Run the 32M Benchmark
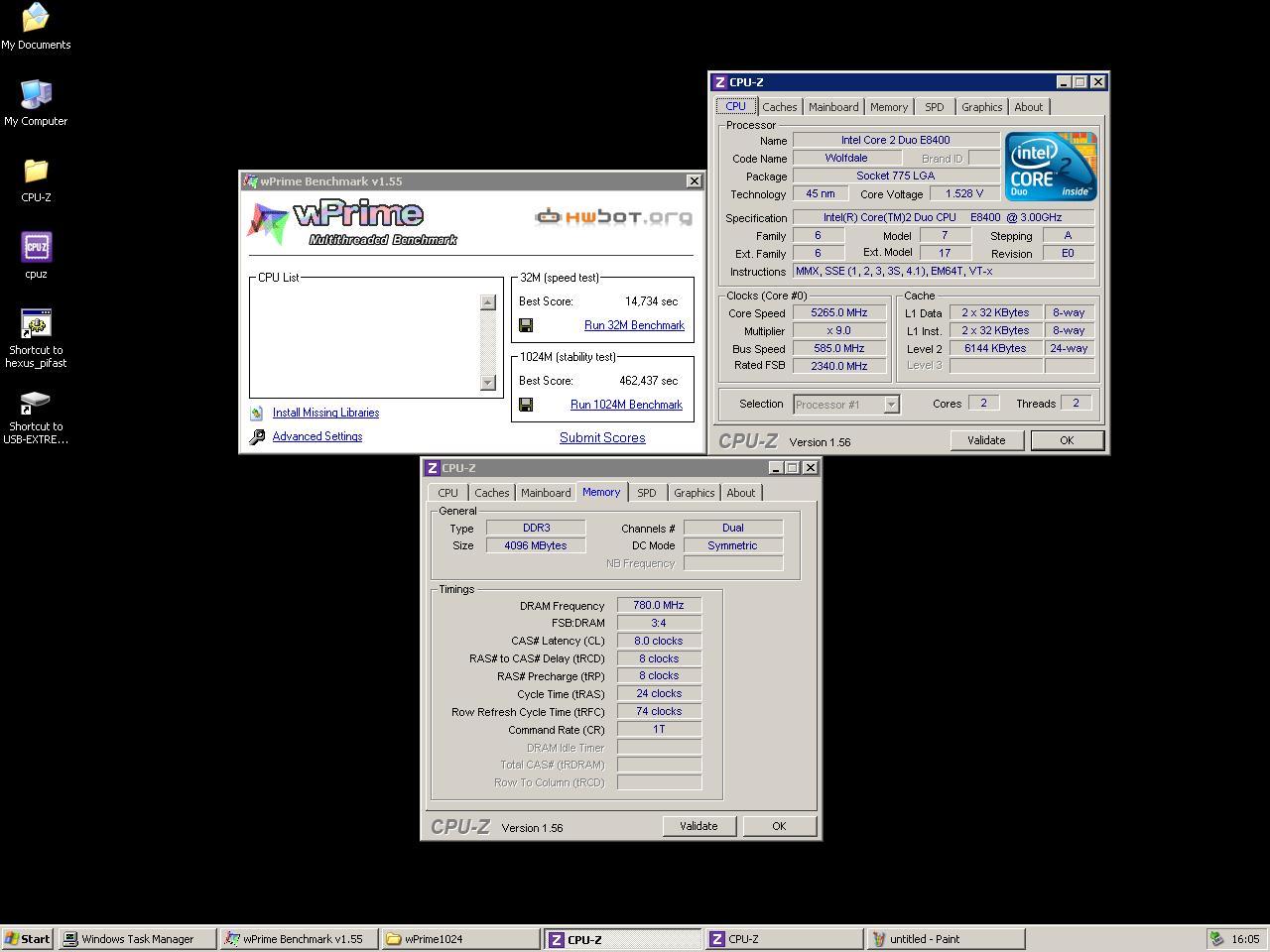1270x952 pixels. 634,325
